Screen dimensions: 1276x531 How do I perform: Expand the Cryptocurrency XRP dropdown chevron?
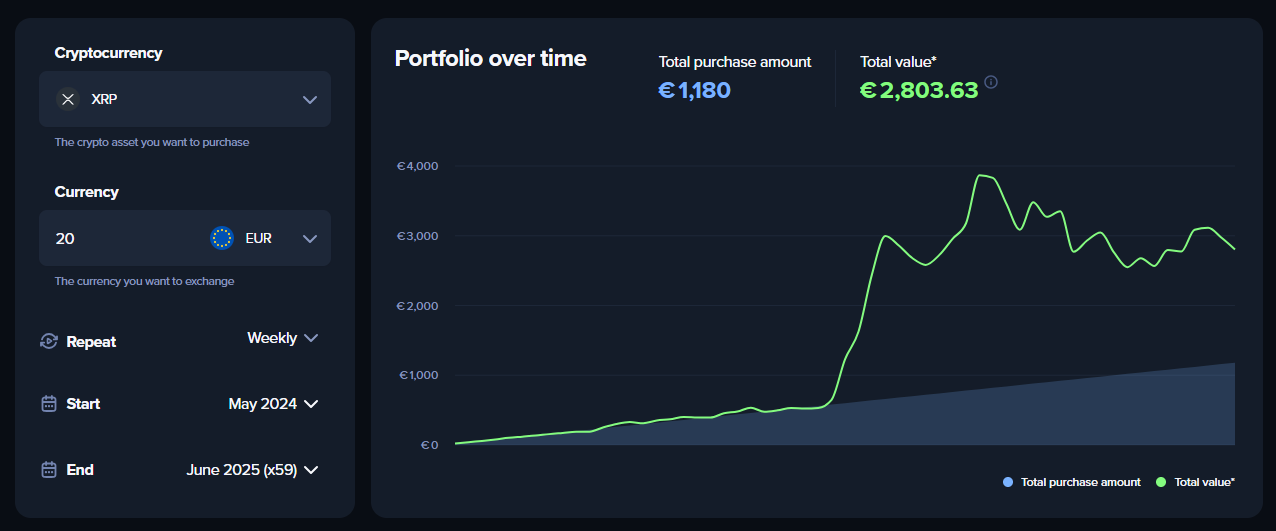click(310, 99)
